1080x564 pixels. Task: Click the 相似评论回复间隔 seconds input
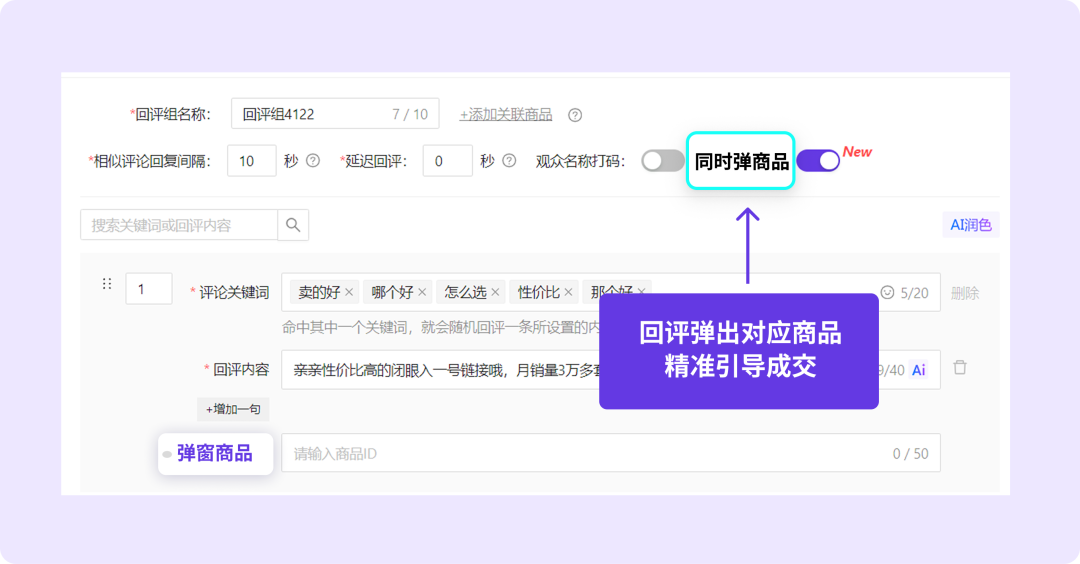tap(251, 160)
